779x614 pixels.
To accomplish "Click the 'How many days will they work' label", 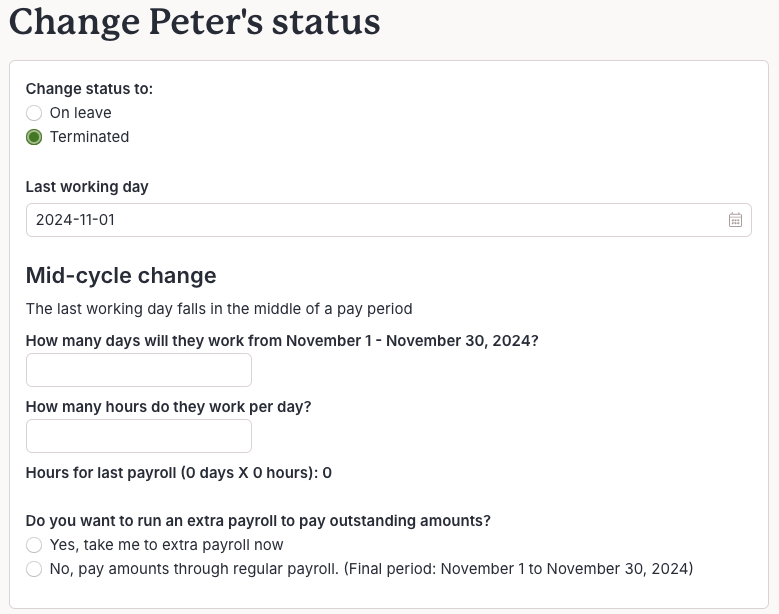I will pyautogui.click(x=282, y=340).
